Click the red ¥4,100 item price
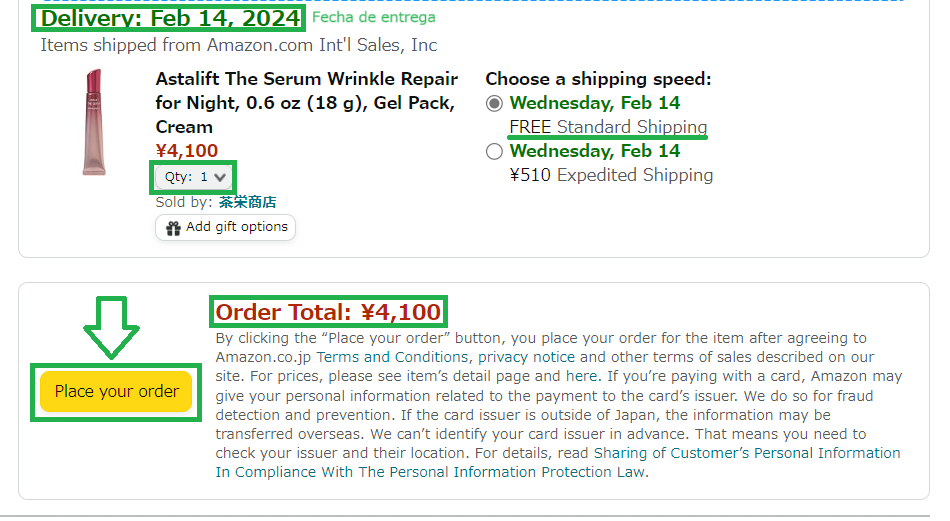 click(187, 150)
